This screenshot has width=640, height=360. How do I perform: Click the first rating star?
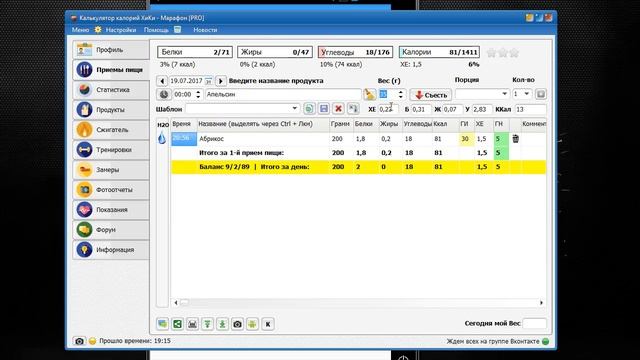coord(492,53)
